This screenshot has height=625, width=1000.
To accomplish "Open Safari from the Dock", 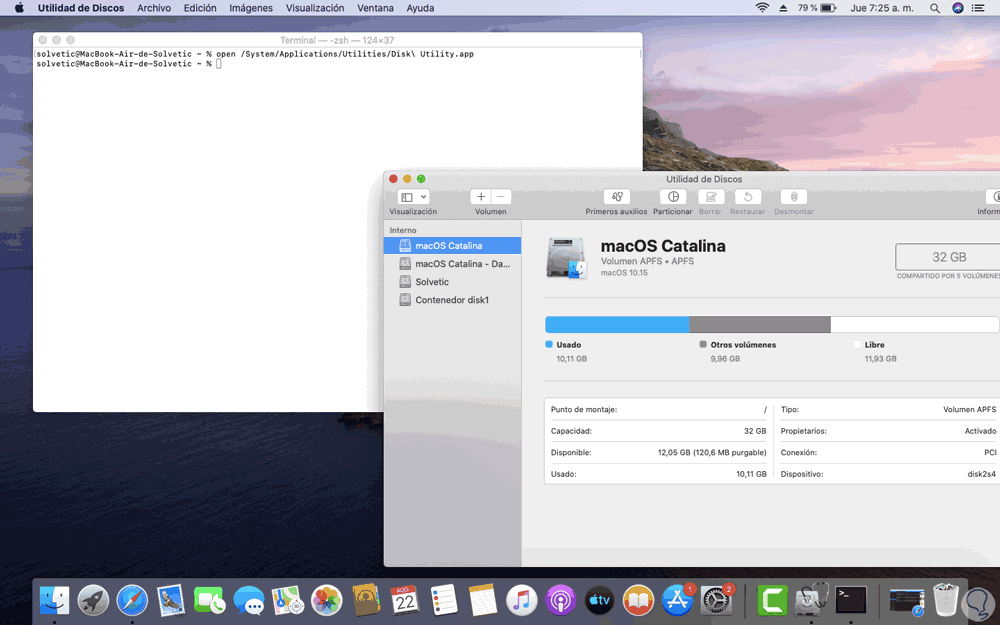I will (133, 600).
